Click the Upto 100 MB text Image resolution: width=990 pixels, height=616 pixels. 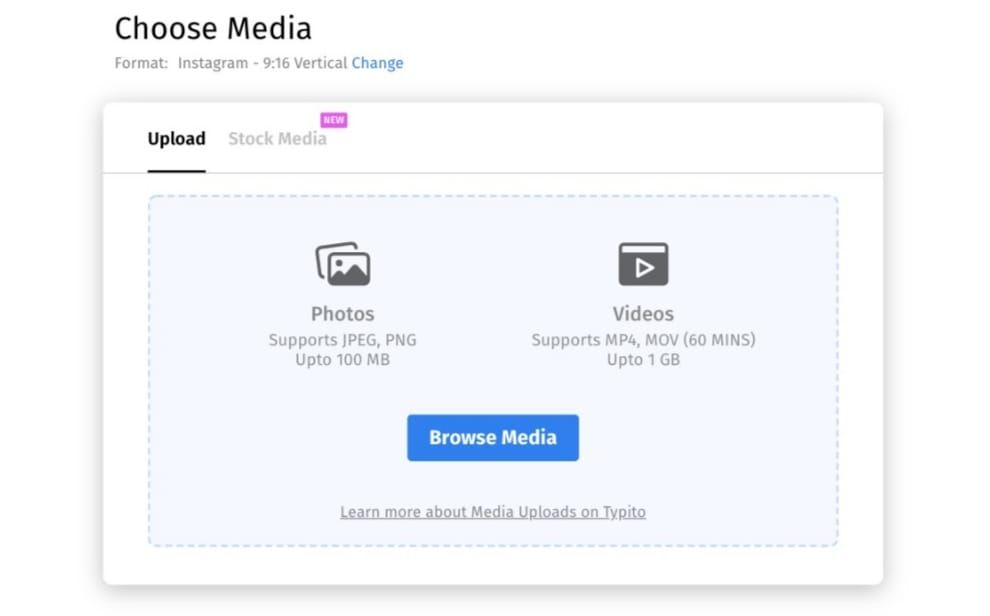click(x=343, y=360)
